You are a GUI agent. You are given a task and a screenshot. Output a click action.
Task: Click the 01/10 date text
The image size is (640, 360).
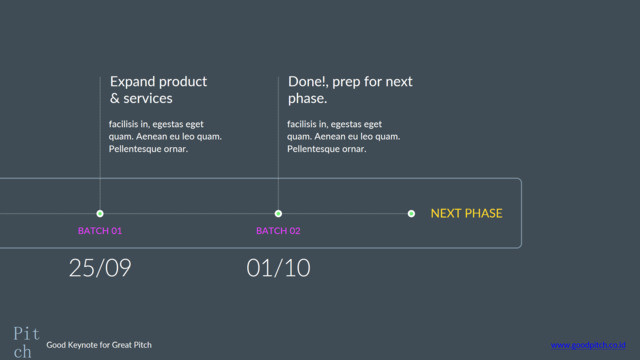tap(278, 268)
